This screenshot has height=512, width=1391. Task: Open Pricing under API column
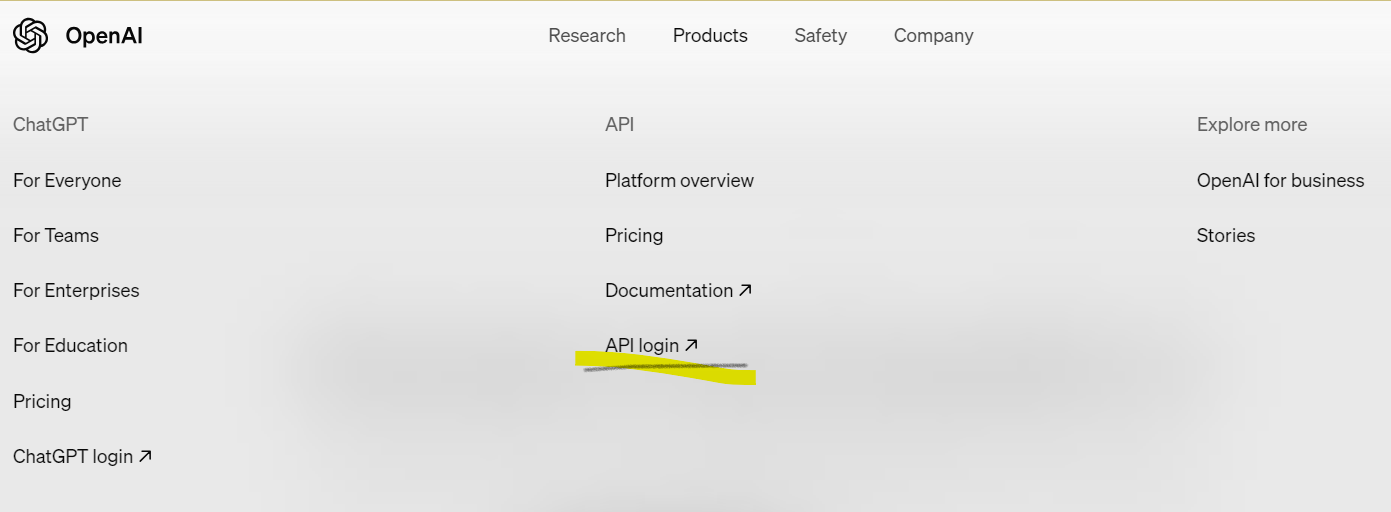pos(634,236)
